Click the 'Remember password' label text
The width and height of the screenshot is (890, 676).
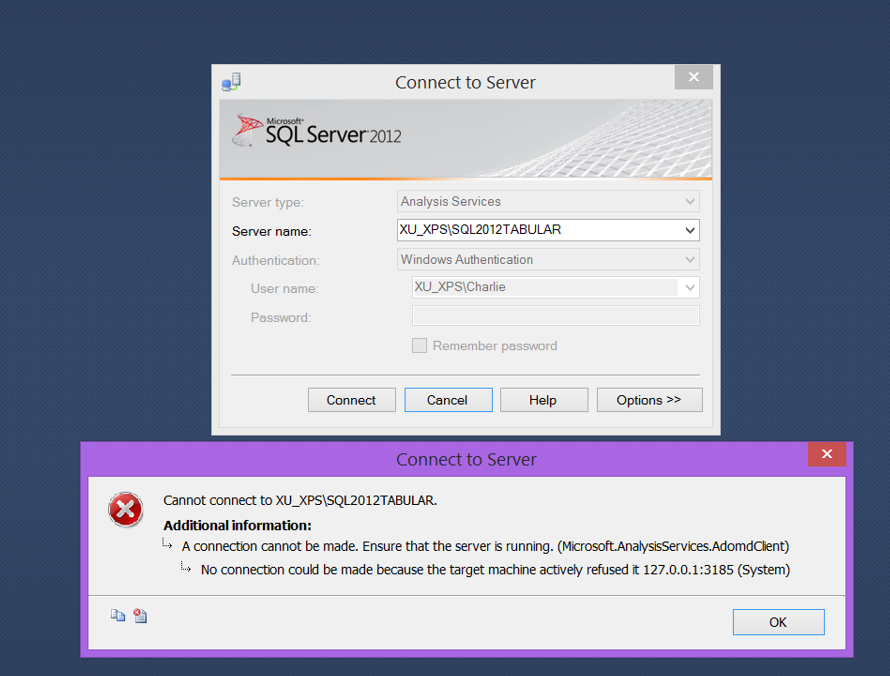click(495, 346)
